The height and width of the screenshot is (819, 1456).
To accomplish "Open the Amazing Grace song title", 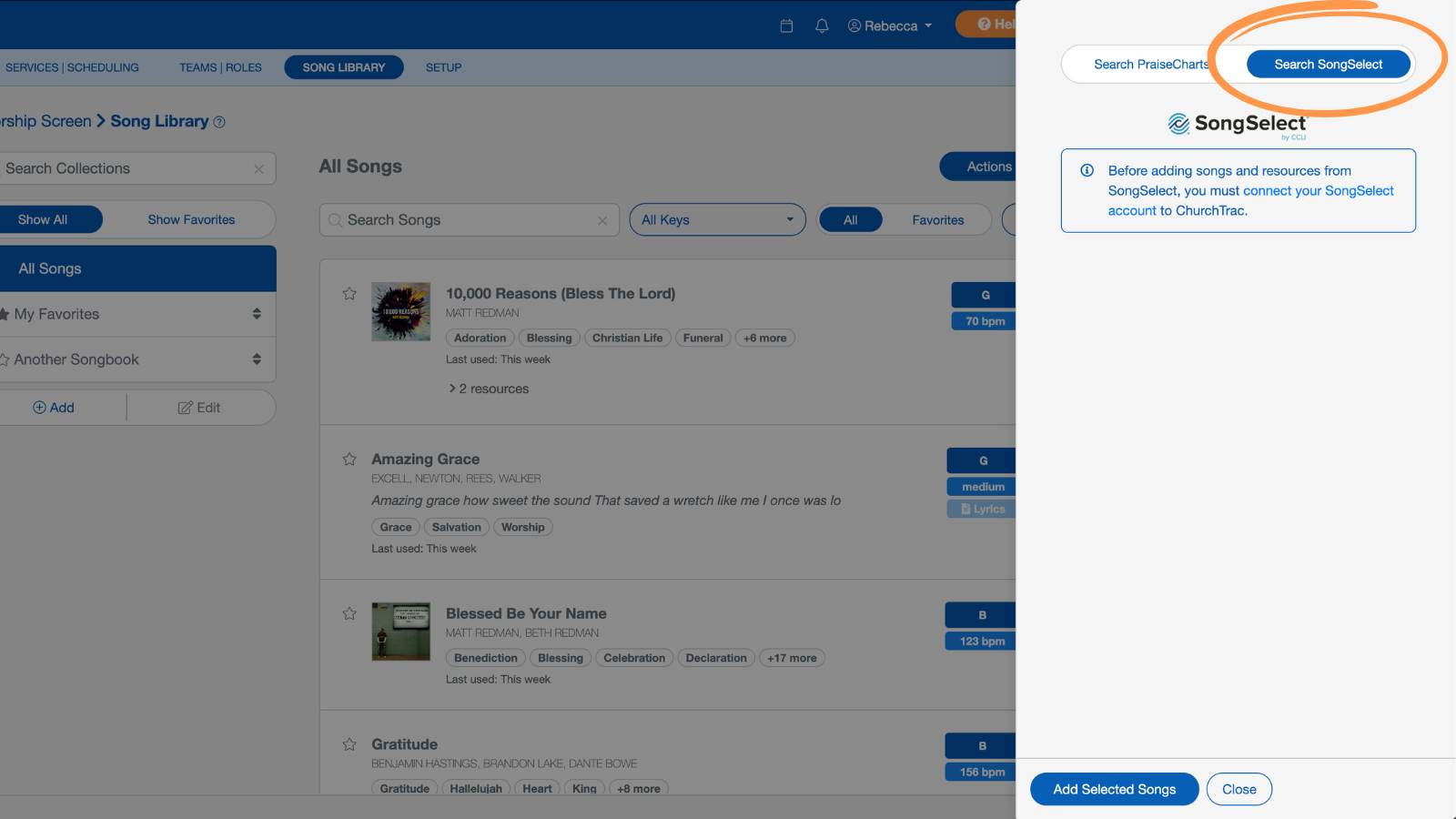I will (x=425, y=459).
